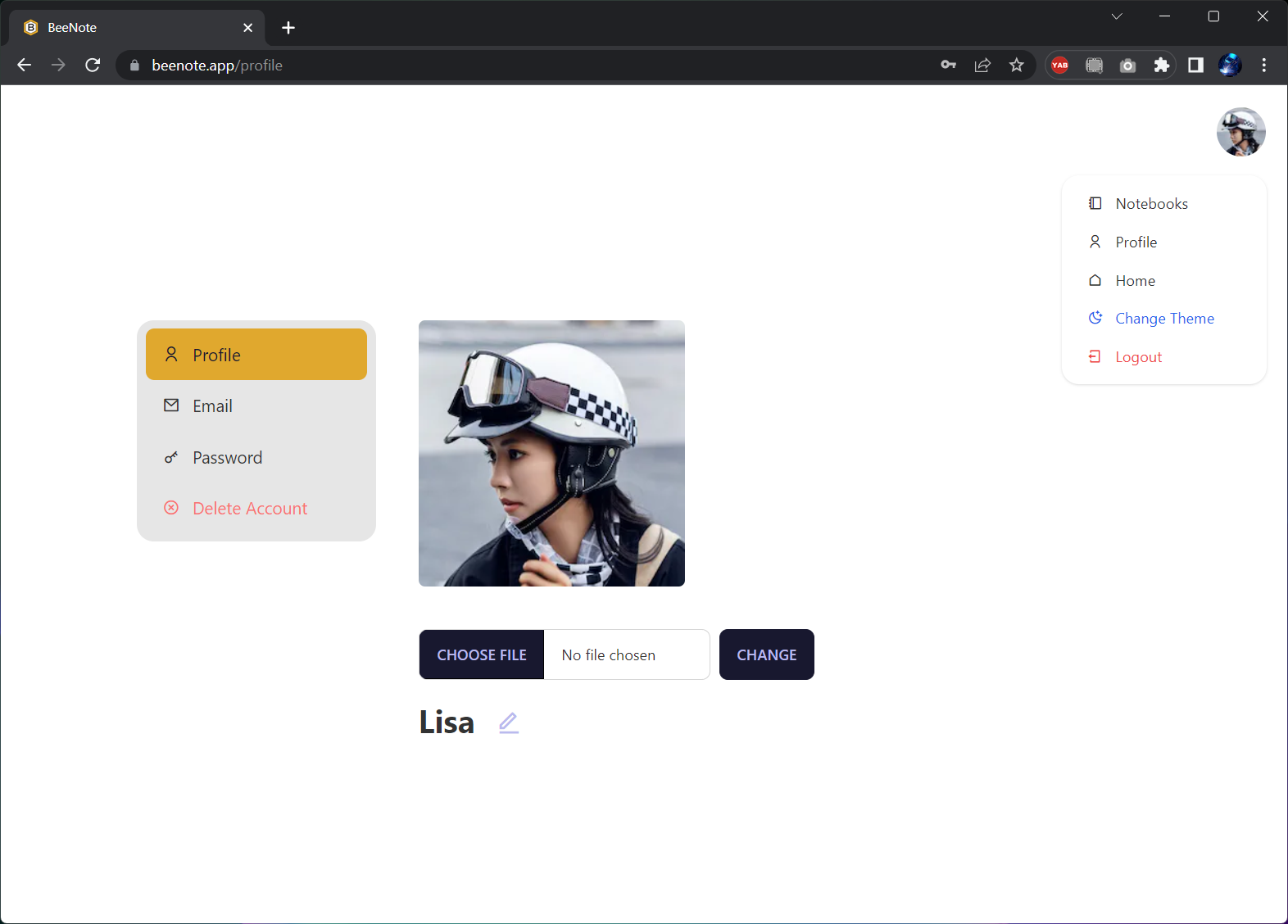Minimize the browser window
This screenshot has height=924, width=1288.
[x=1164, y=16]
